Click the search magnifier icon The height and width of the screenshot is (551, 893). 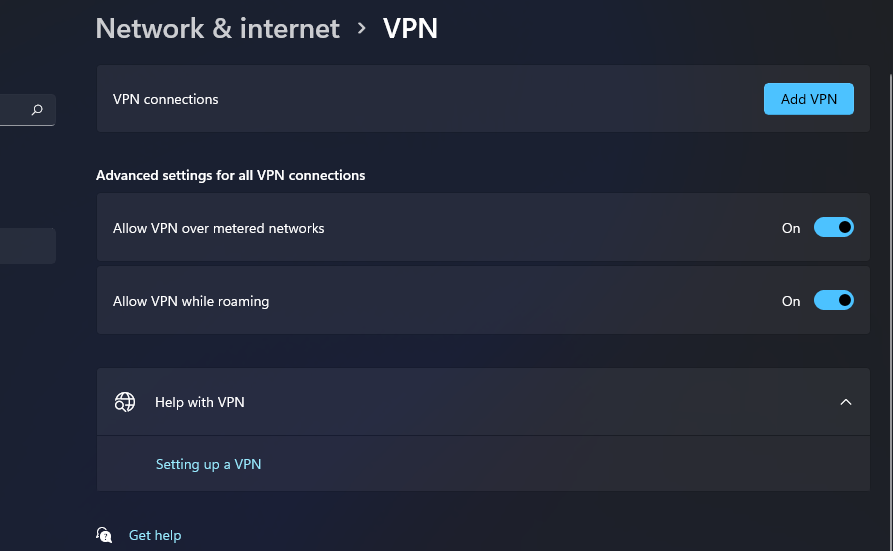click(38, 110)
